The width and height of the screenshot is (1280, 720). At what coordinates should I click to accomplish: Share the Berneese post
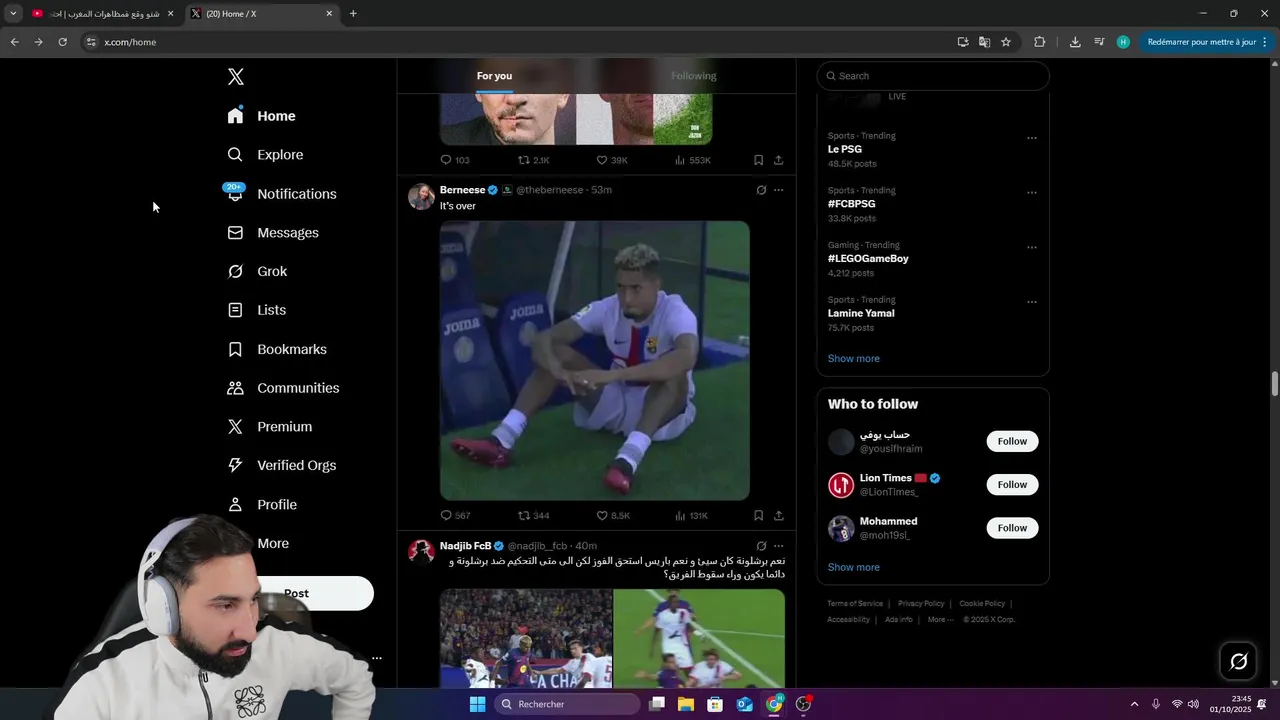click(778, 516)
